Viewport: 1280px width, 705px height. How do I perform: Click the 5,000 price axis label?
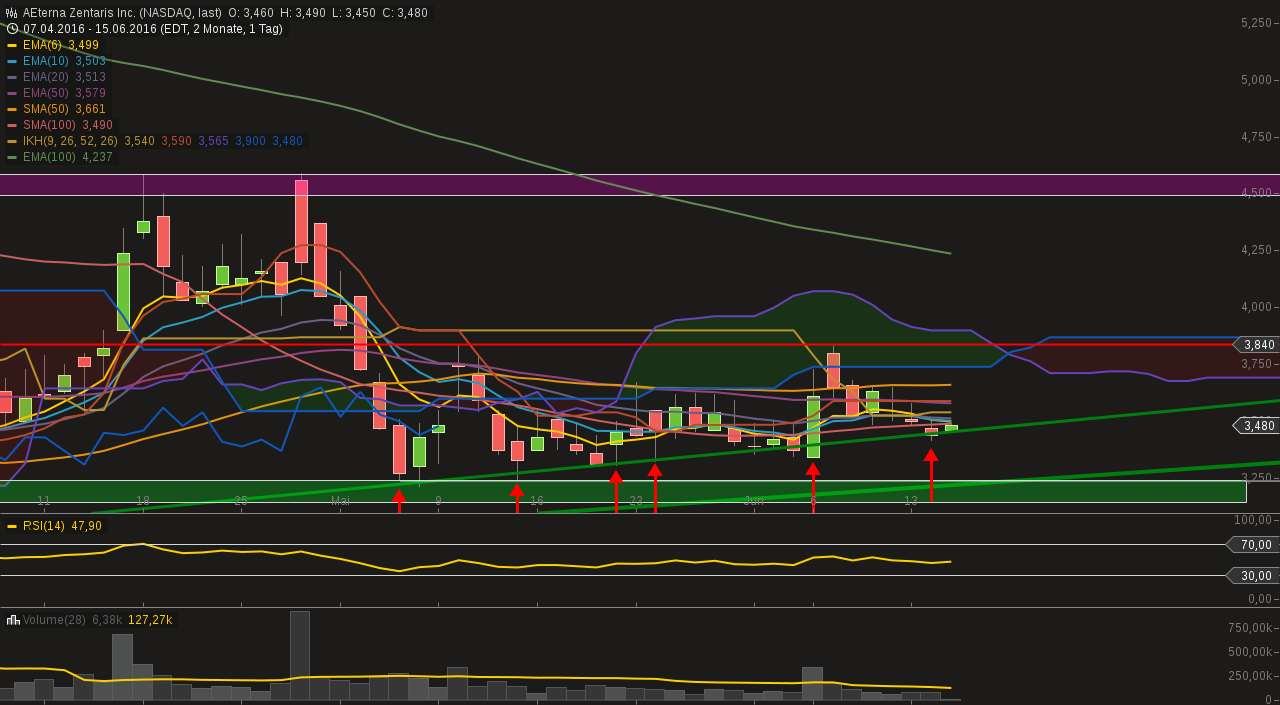[1256, 80]
